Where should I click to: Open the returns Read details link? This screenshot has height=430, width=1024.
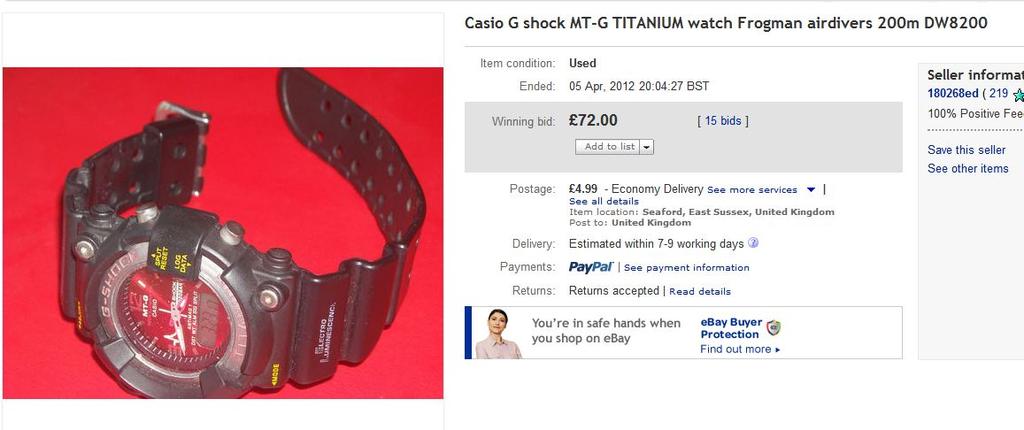699,291
